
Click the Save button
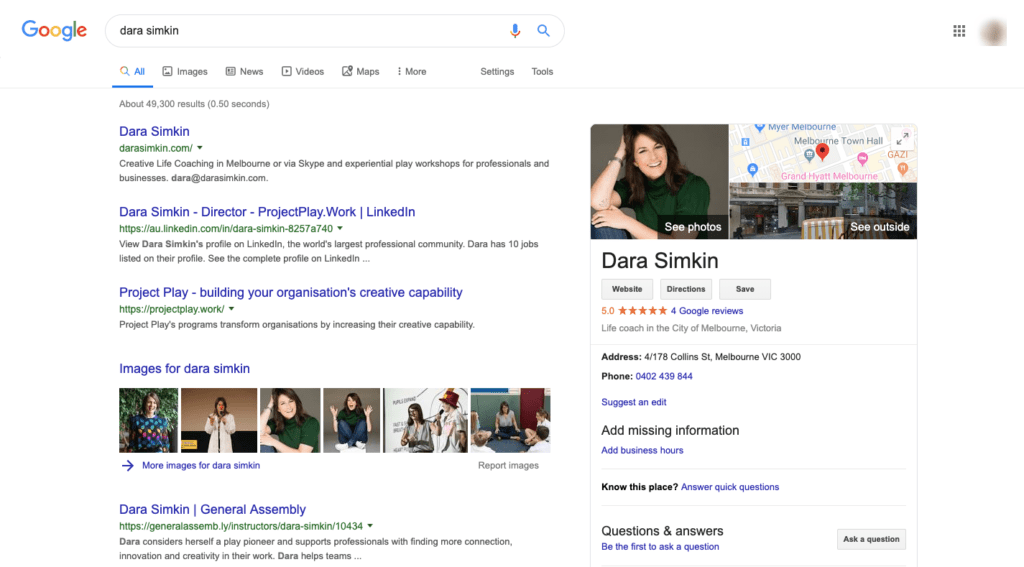click(745, 289)
